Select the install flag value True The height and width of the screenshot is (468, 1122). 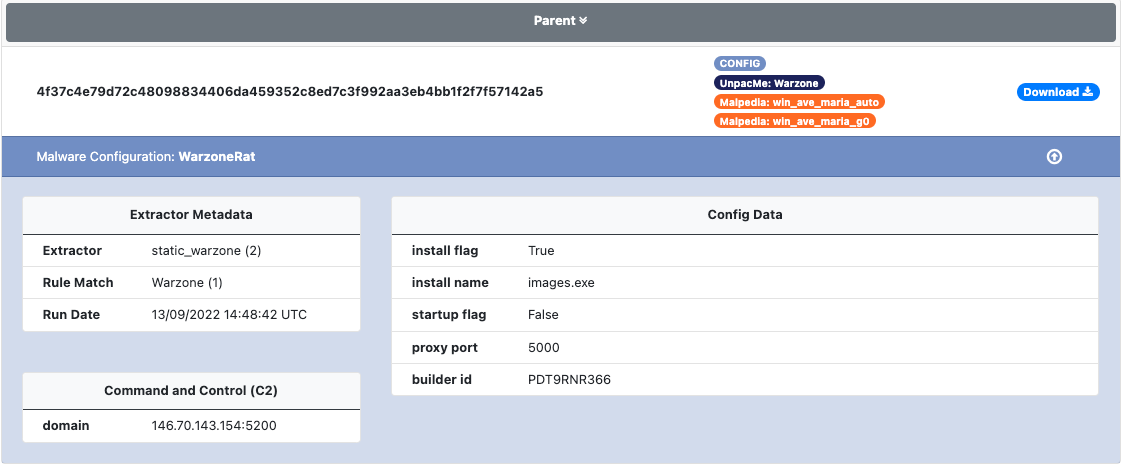(x=541, y=250)
